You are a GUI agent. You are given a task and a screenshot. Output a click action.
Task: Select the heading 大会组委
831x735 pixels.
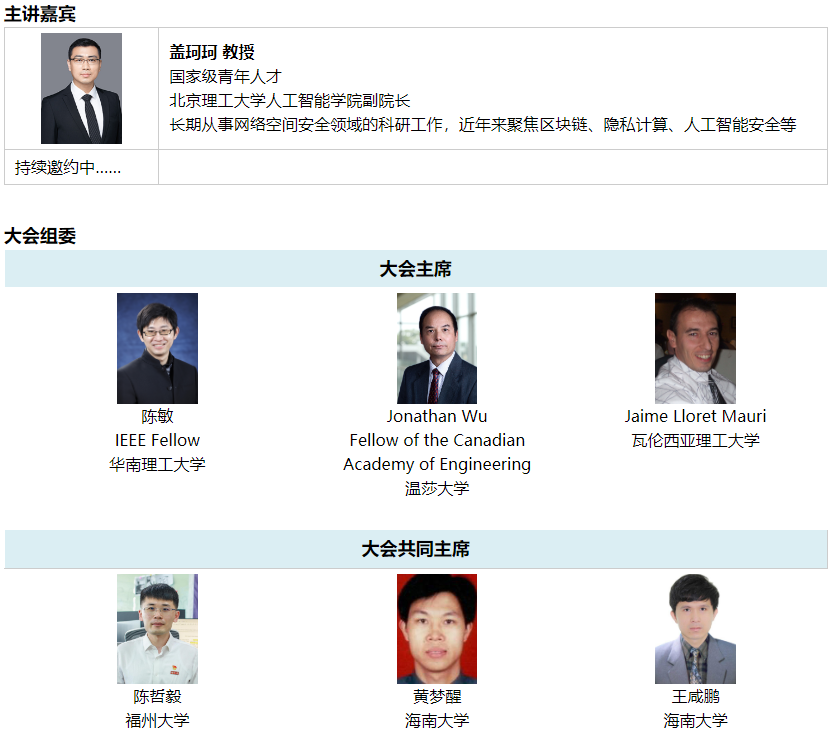coord(40,236)
